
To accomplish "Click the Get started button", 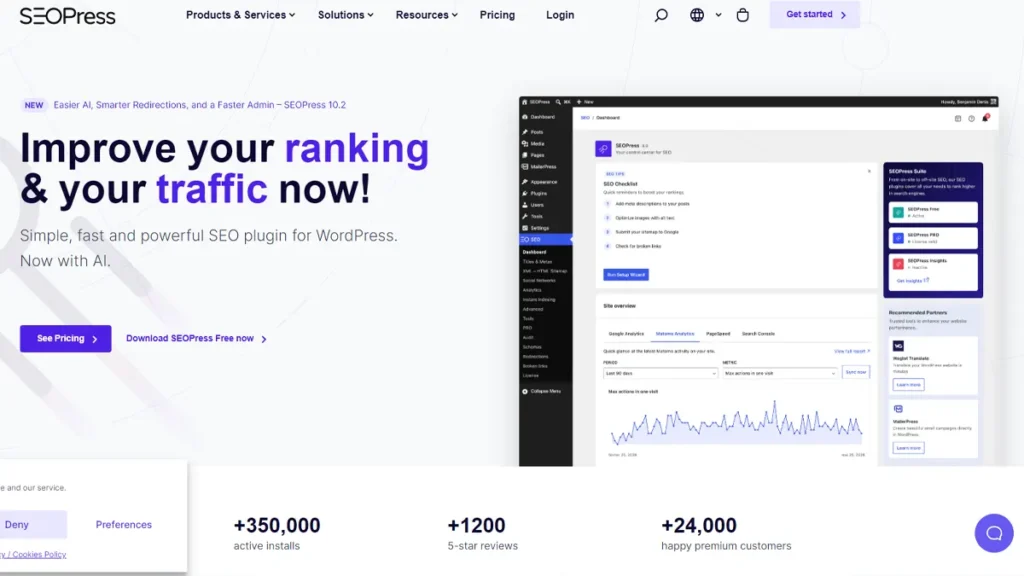I will point(814,14).
